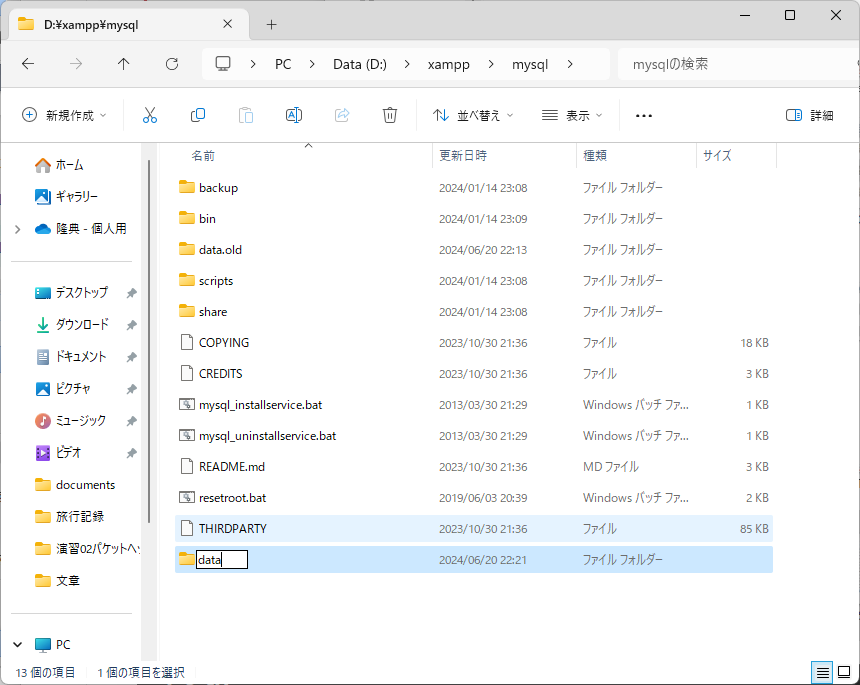The image size is (860, 685).
Task: Open a new tab with plus button
Action: coord(271,24)
